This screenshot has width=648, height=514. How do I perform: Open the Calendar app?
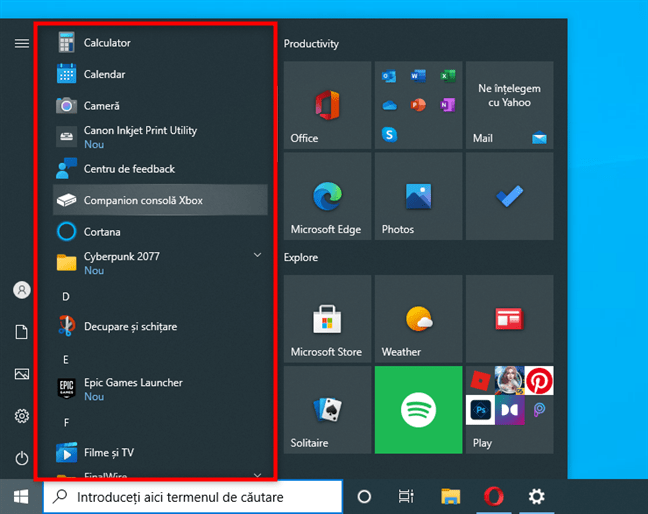pos(160,74)
